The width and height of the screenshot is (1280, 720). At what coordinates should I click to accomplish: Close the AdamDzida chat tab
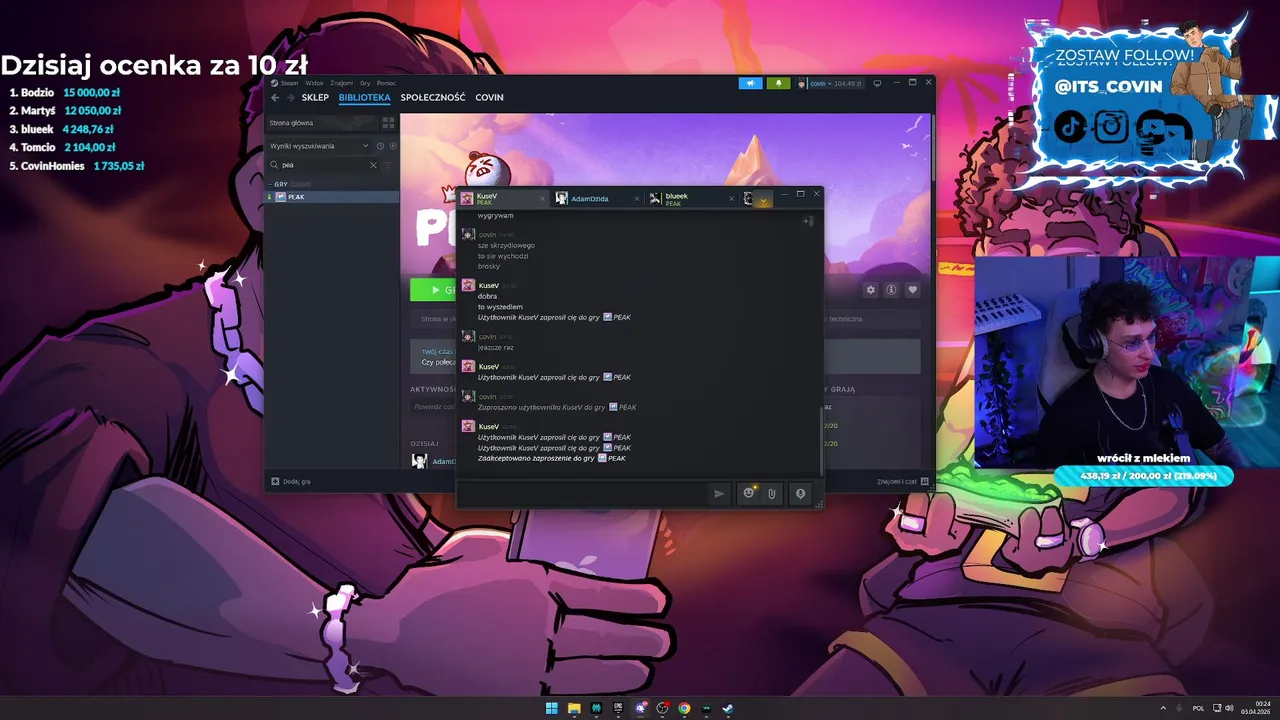pos(637,199)
